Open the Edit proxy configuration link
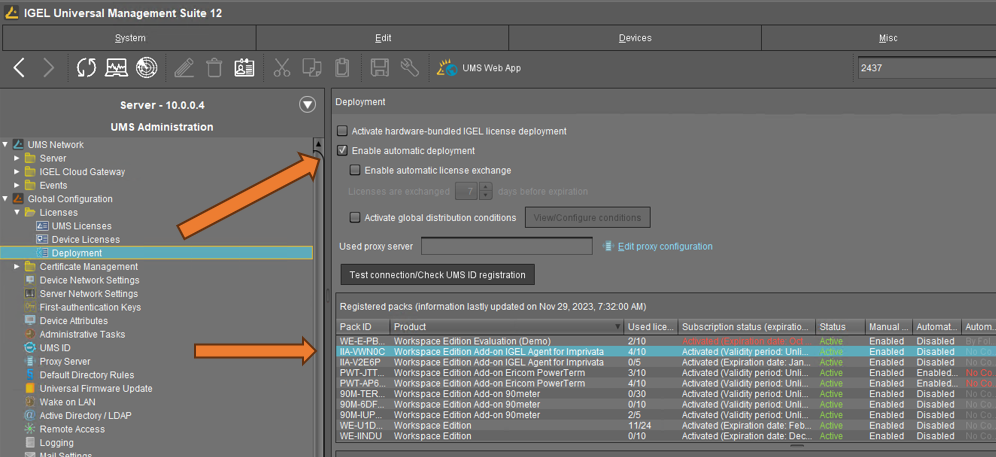This screenshot has height=457, width=996. click(664, 246)
